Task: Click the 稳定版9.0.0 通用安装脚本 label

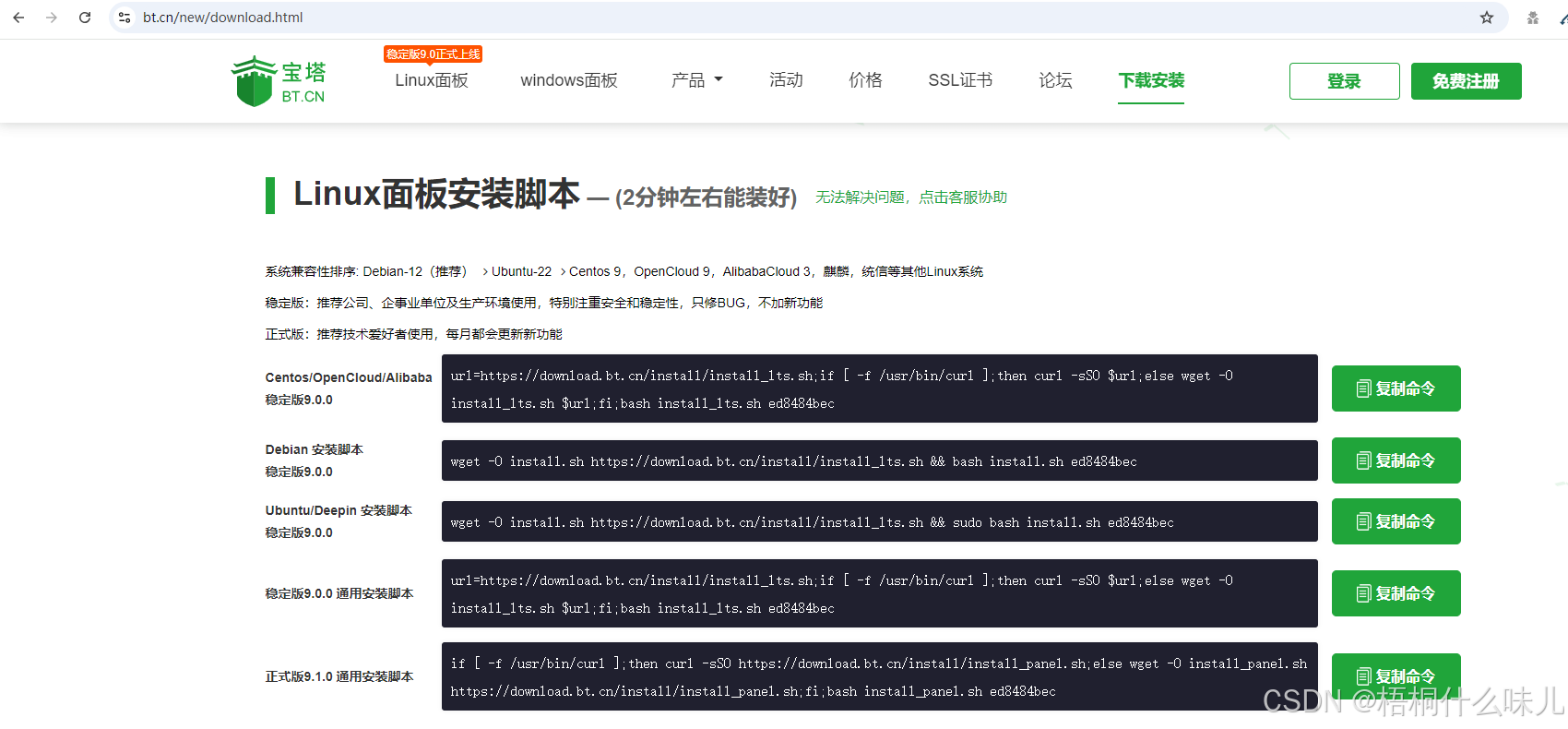Action: point(339,593)
